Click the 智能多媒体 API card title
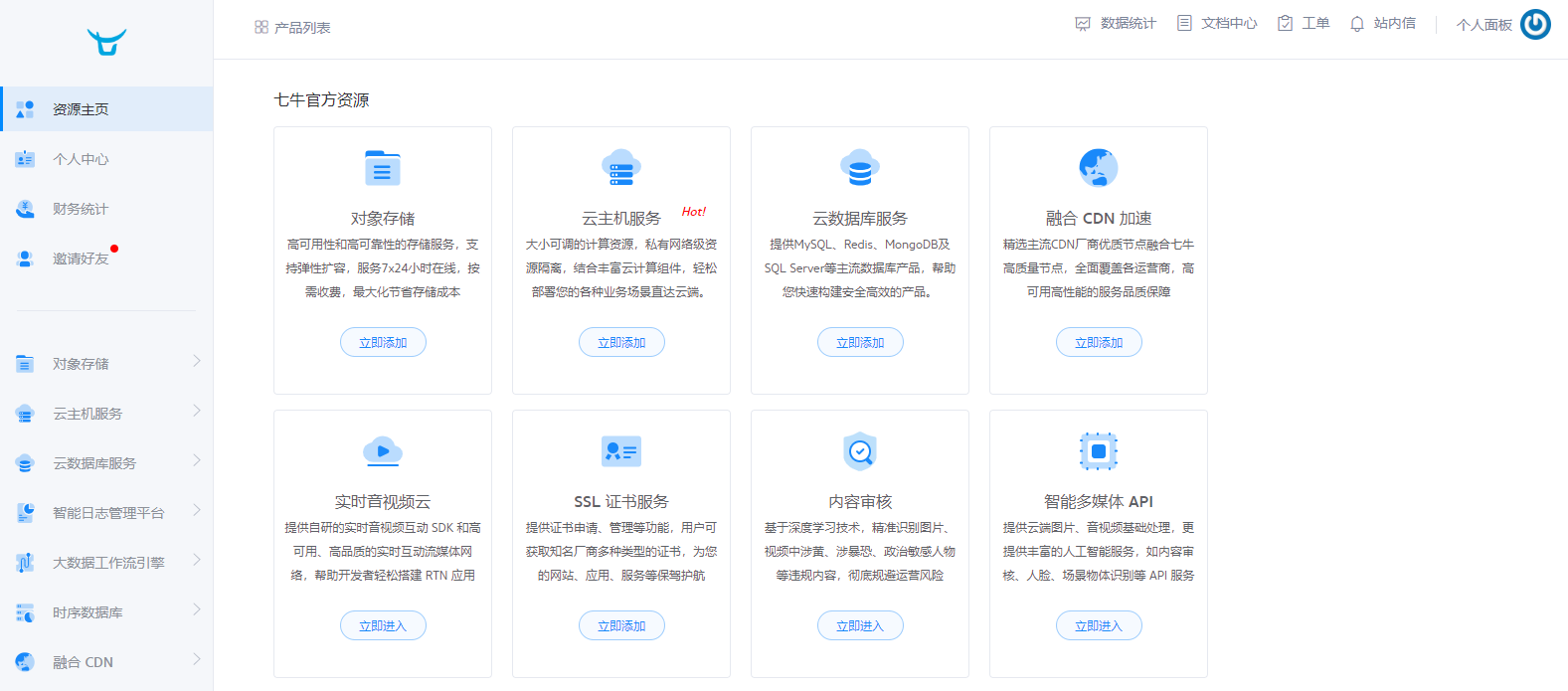This screenshot has width=1568, height=691. click(x=1099, y=502)
